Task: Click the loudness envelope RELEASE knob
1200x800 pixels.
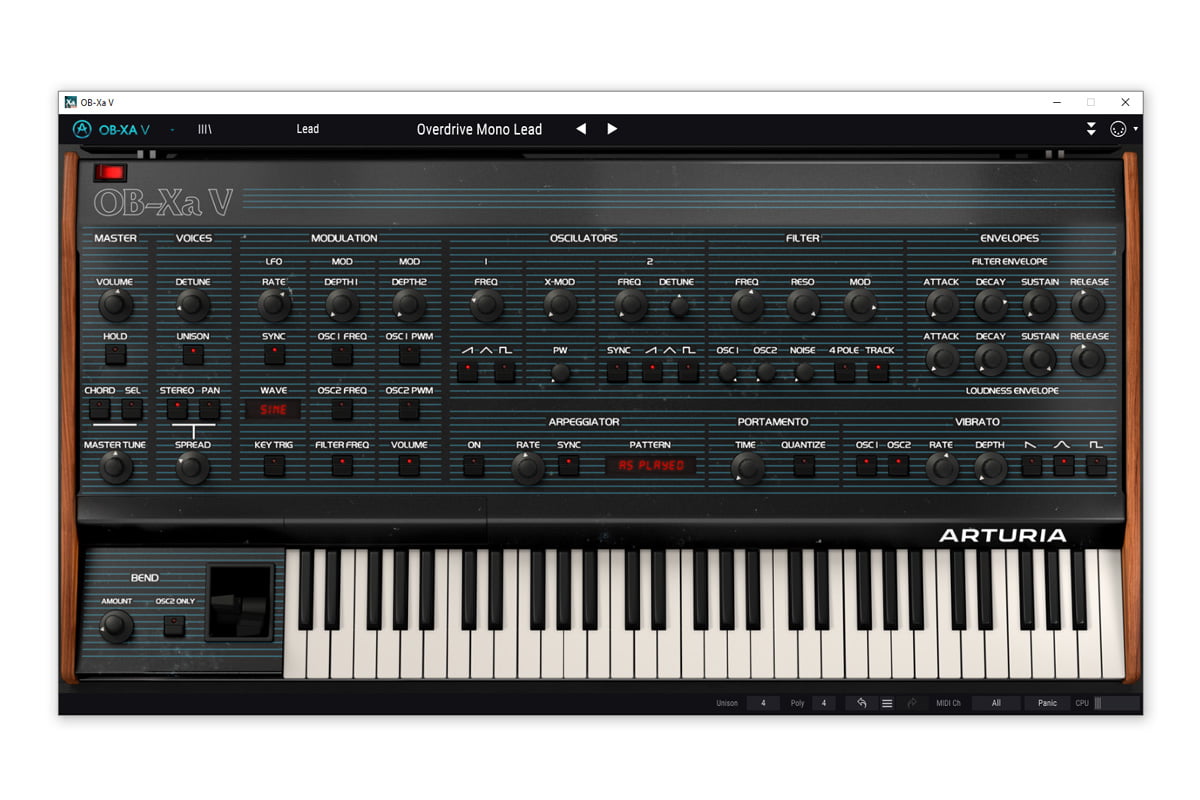Action: [x=1089, y=359]
